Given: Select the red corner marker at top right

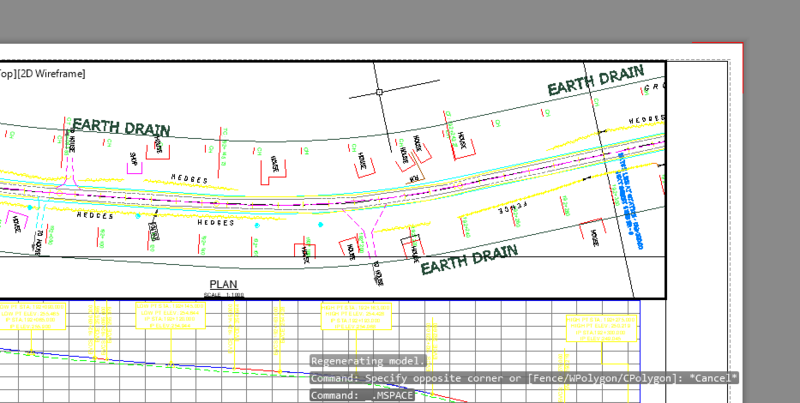Looking at the screenshot, I should point(741,46).
